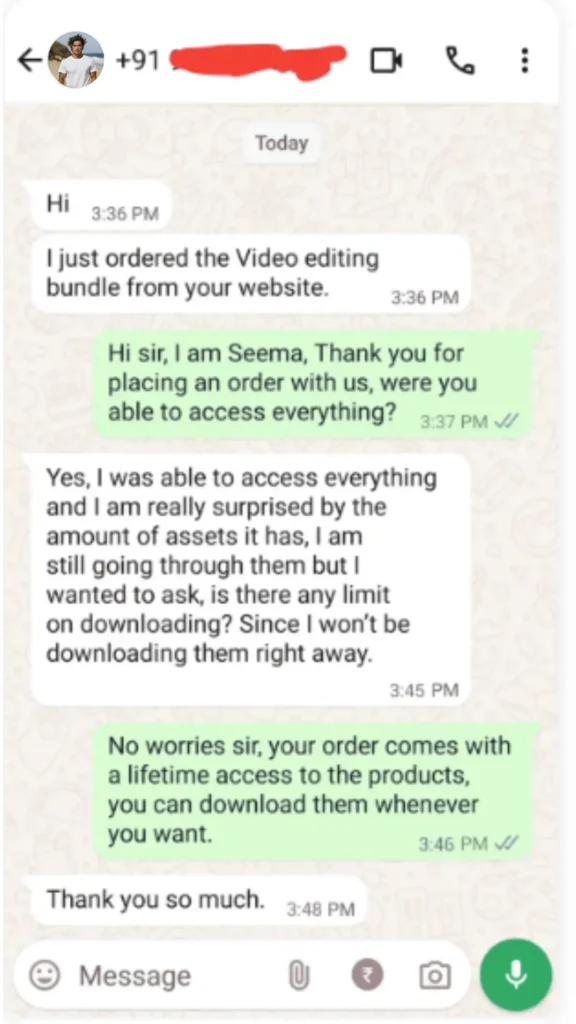The image size is (576, 1024).
Task: Select the 'Video editing bundle' message
Action: [x=251, y=274]
